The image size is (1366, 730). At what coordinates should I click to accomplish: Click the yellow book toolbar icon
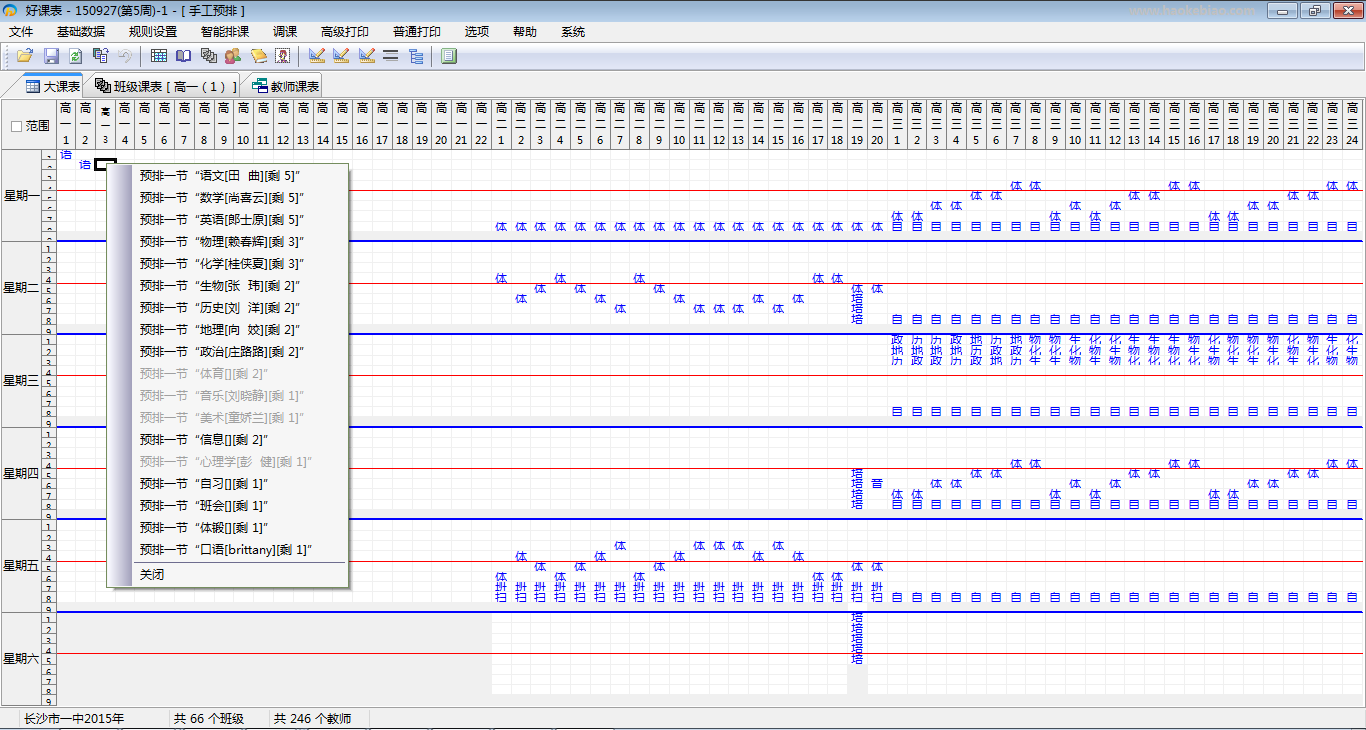[x=258, y=56]
